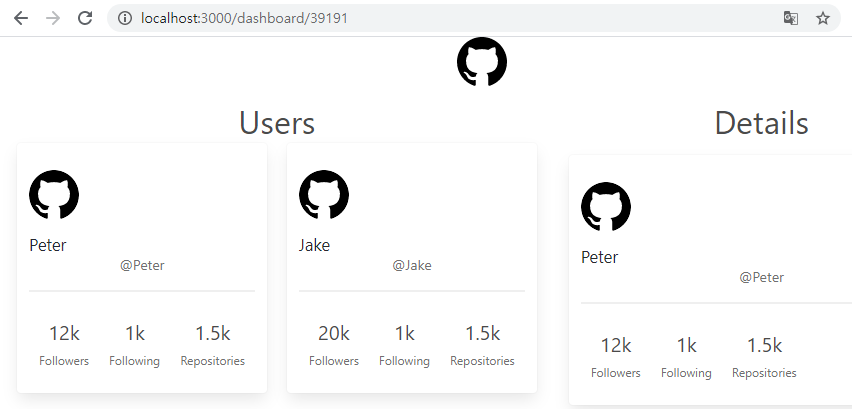Click the @Jake handle
Image resolution: width=852 pixels, height=409 pixels.
click(x=412, y=266)
